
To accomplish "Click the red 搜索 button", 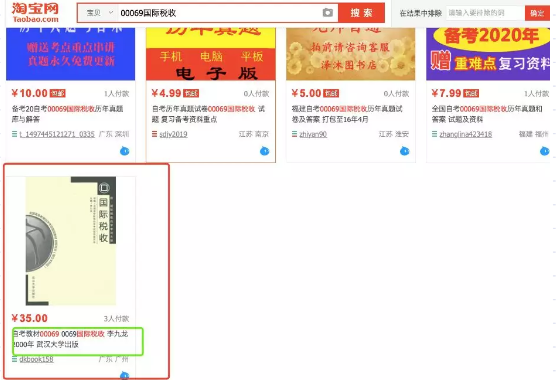I will [x=361, y=13].
